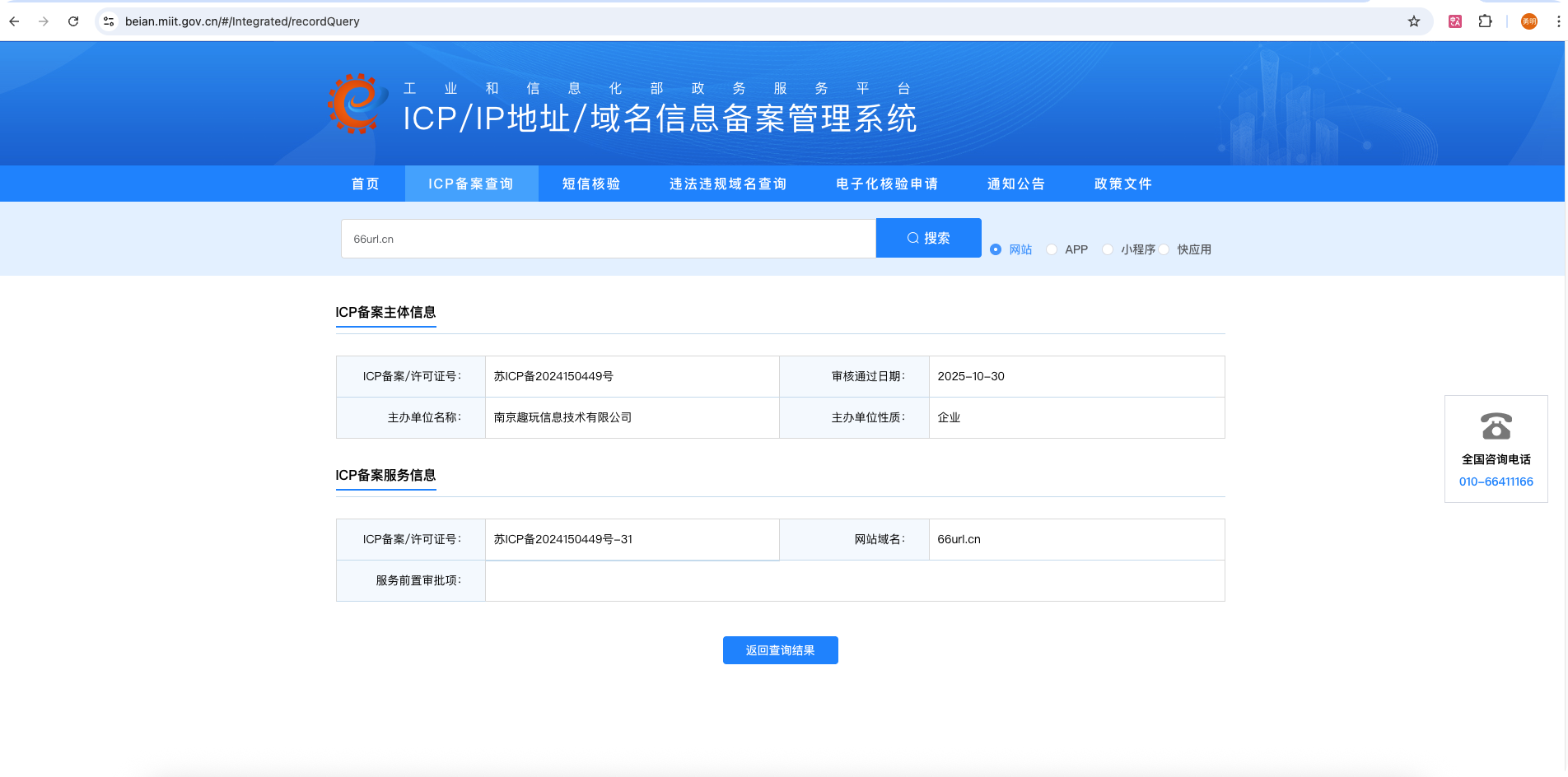This screenshot has width=1568, height=777.
Task: Open the Chrome three-dot menu
Action: [x=1558, y=21]
